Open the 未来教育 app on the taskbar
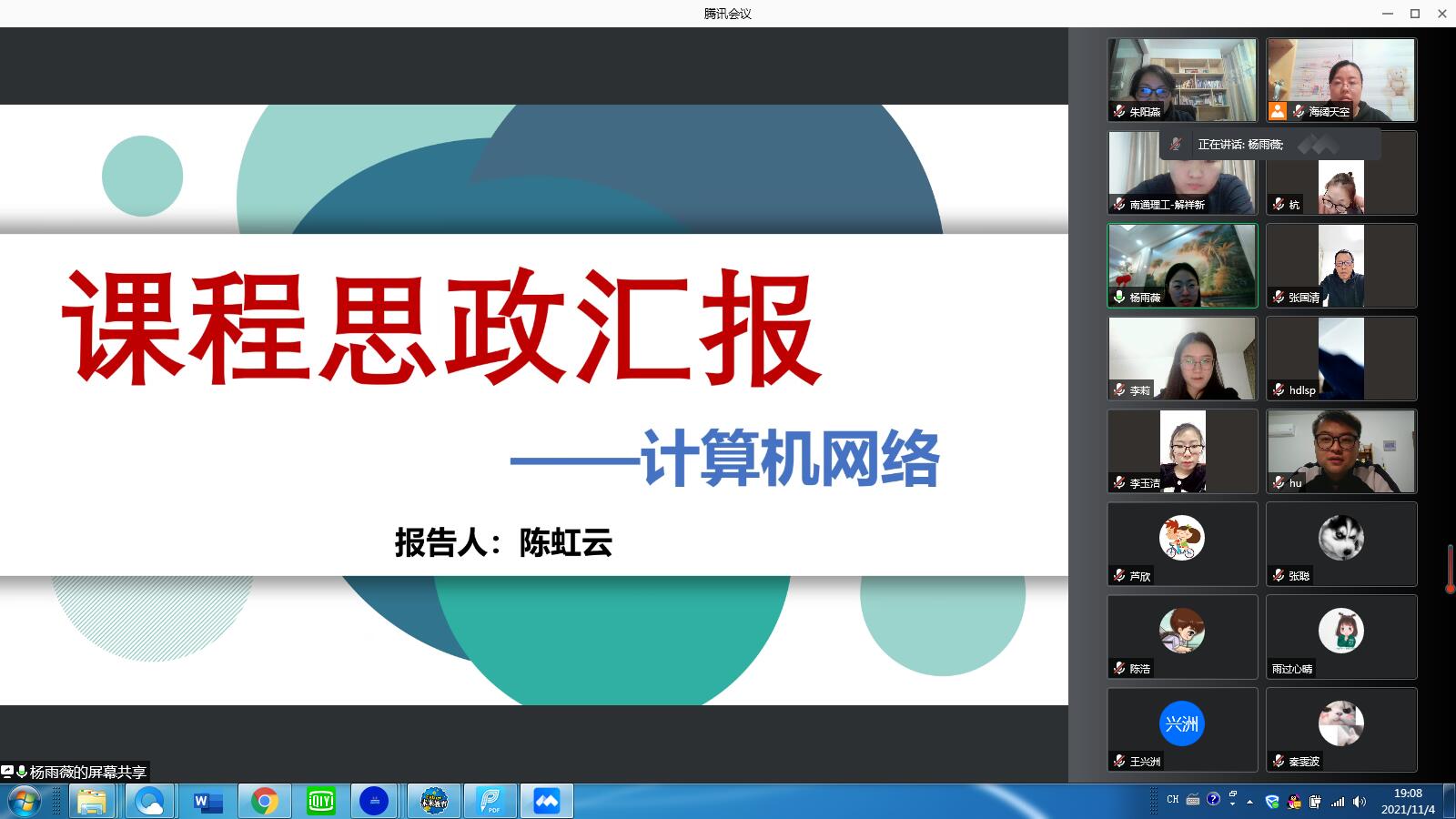The image size is (1456, 819). [434, 802]
